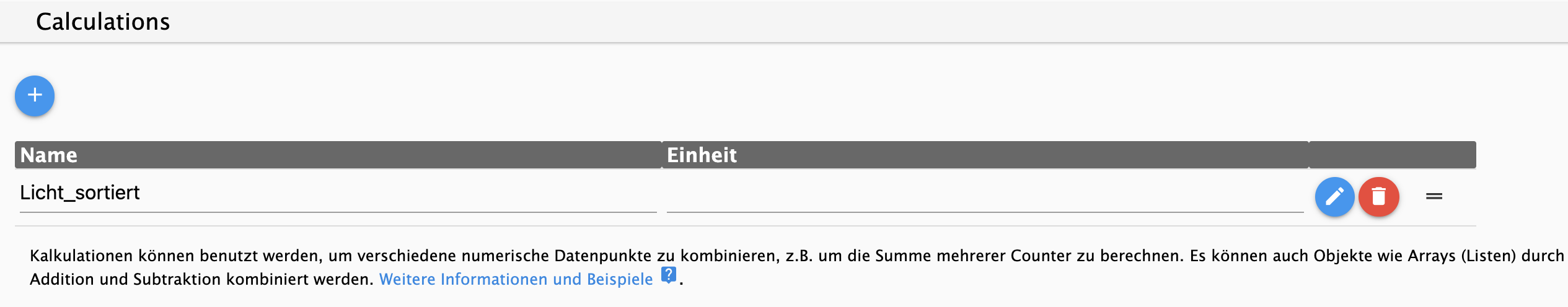Image resolution: width=1568 pixels, height=307 pixels.
Task: Click the blank actions column header
Action: point(1393,155)
